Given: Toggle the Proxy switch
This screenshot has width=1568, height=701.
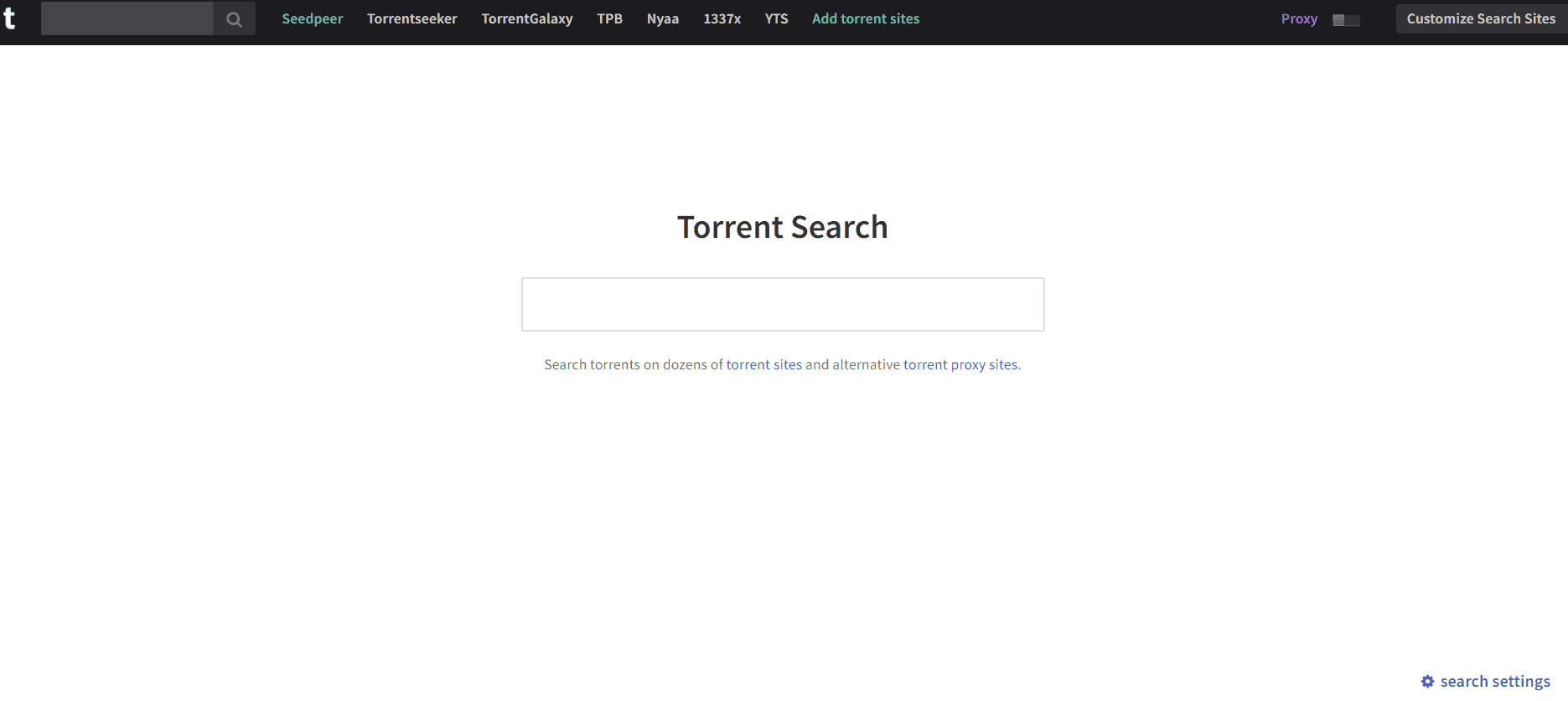Looking at the screenshot, I should pyautogui.click(x=1346, y=20).
